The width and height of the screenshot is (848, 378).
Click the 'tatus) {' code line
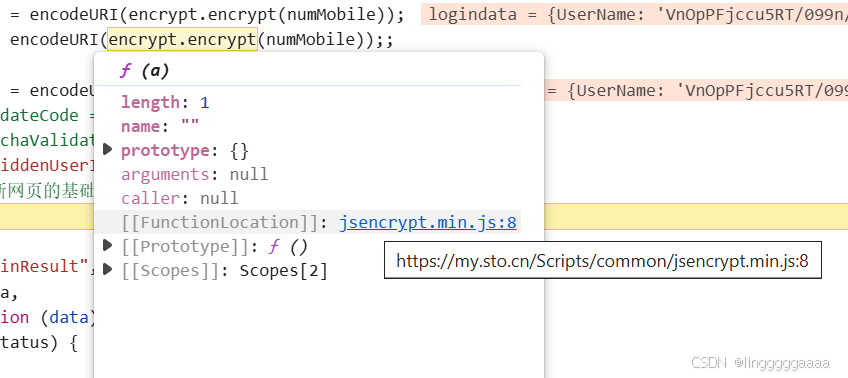39,342
